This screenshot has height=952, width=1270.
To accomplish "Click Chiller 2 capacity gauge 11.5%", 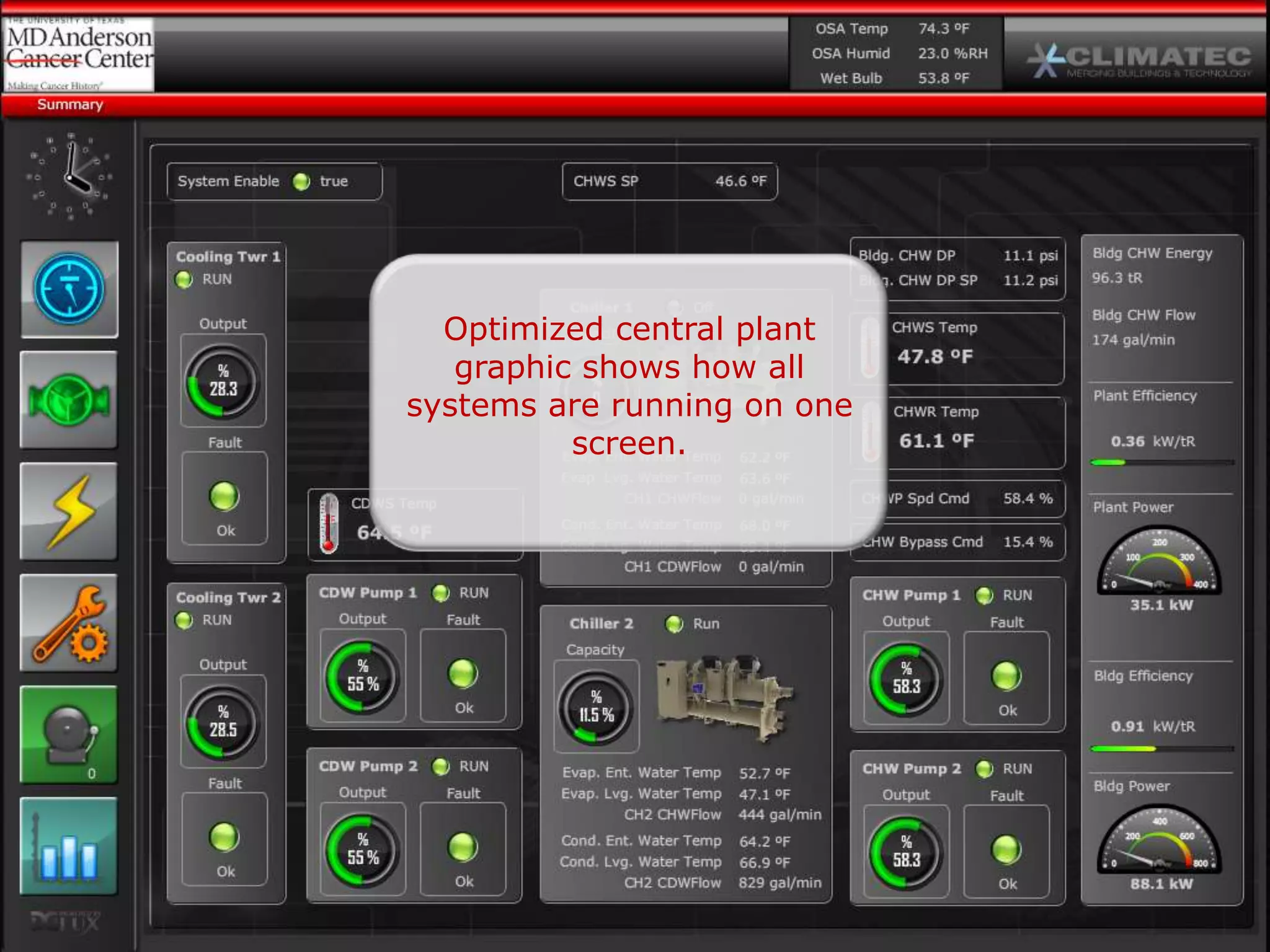I will (596, 707).
